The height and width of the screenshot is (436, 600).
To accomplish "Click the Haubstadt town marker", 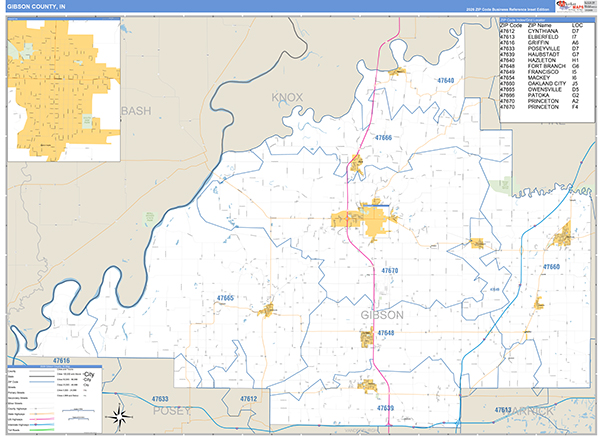I will pyautogui.click(x=373, y=386).
